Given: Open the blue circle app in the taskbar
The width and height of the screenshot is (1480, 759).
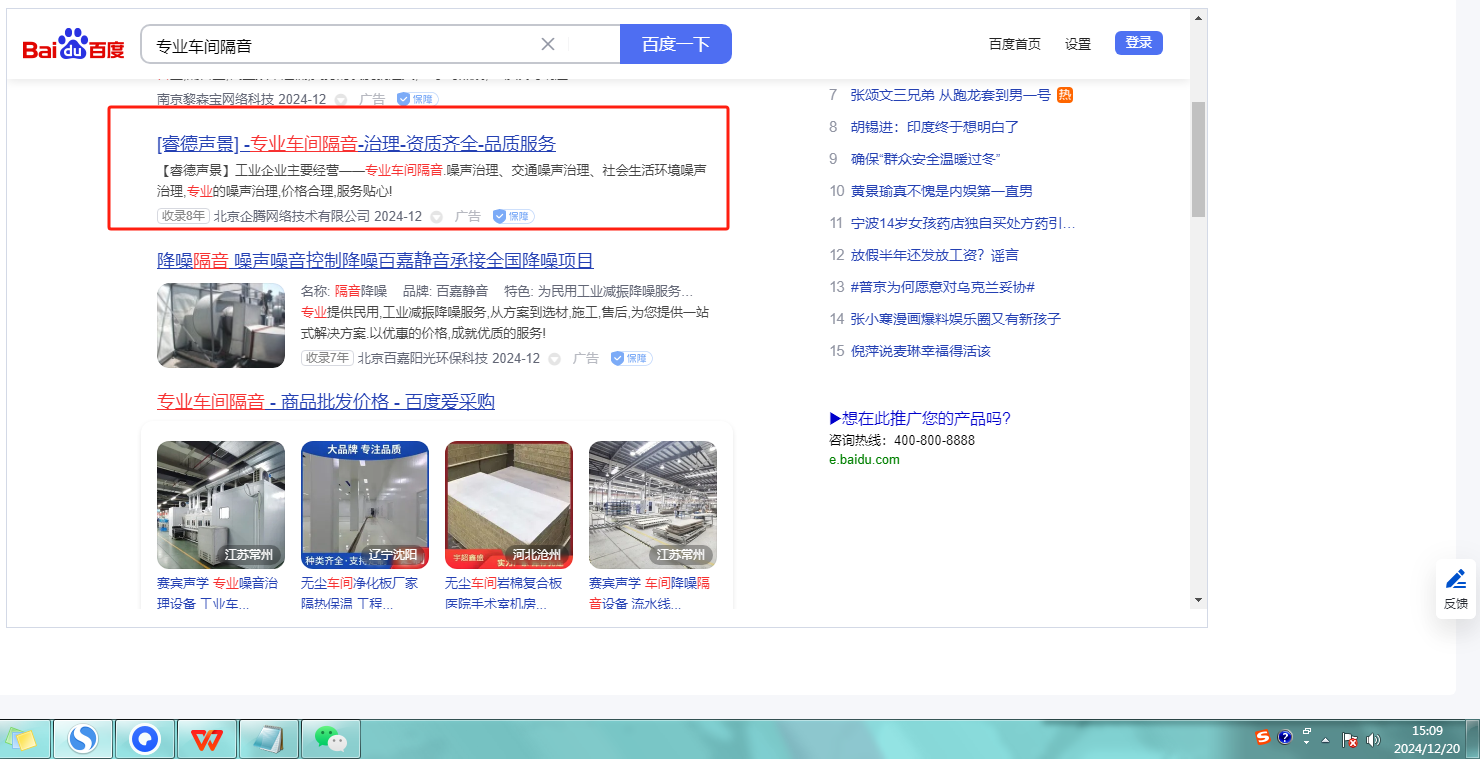Looking at the screenshot, I should [145, 740].
